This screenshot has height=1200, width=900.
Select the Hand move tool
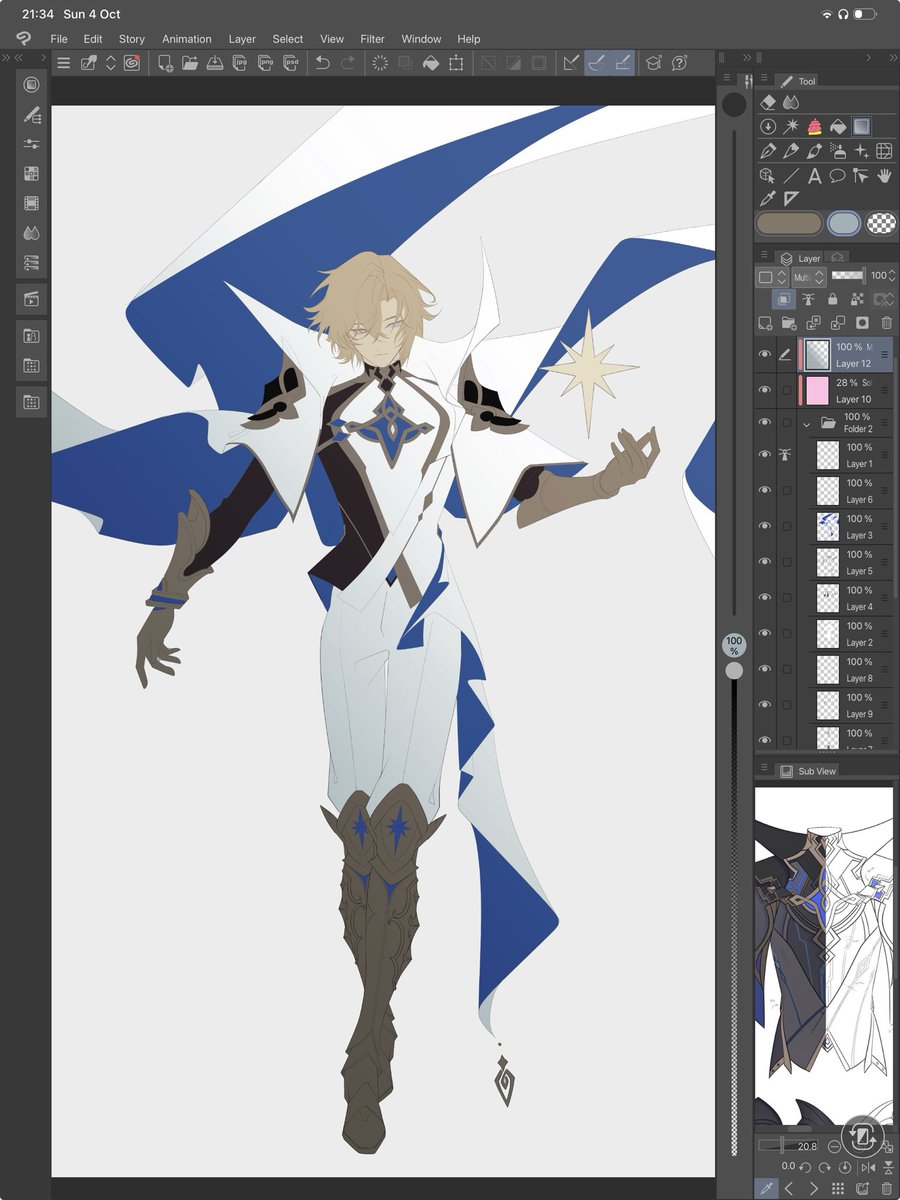(884, 176)
